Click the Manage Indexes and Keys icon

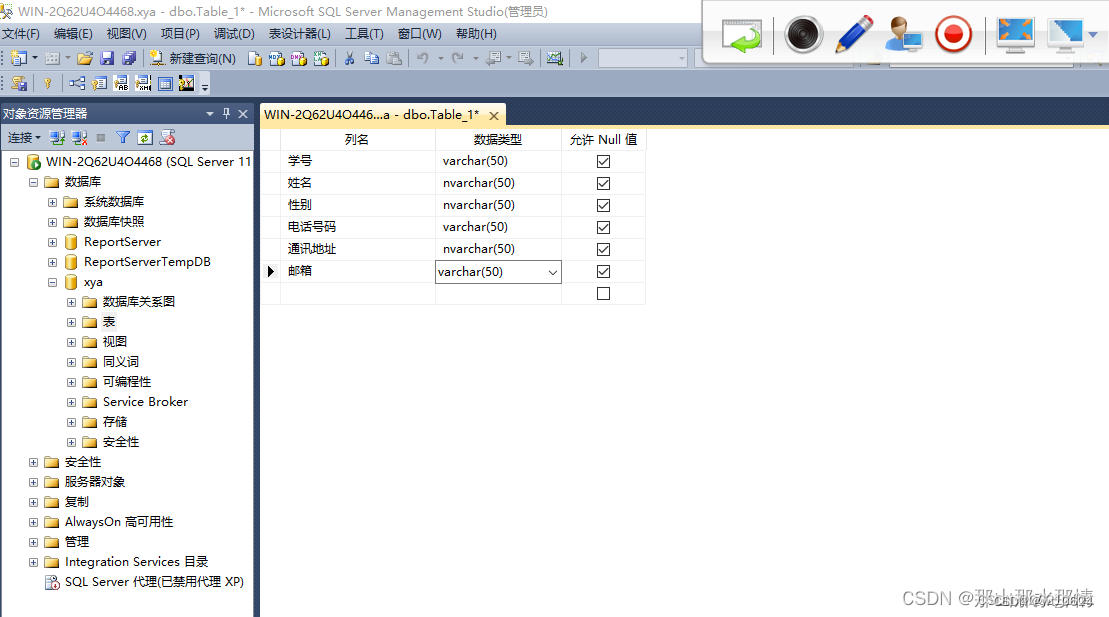(99, 83)
